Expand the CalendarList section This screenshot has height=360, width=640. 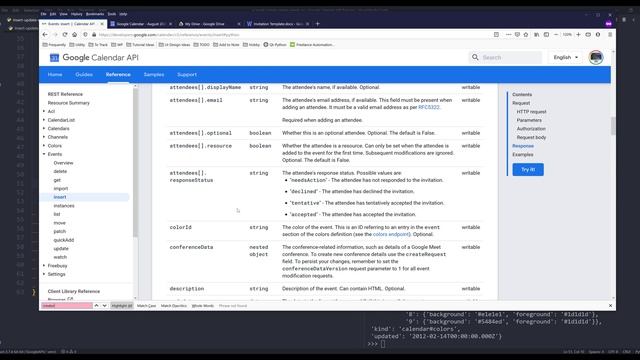[x=44, y=120]
